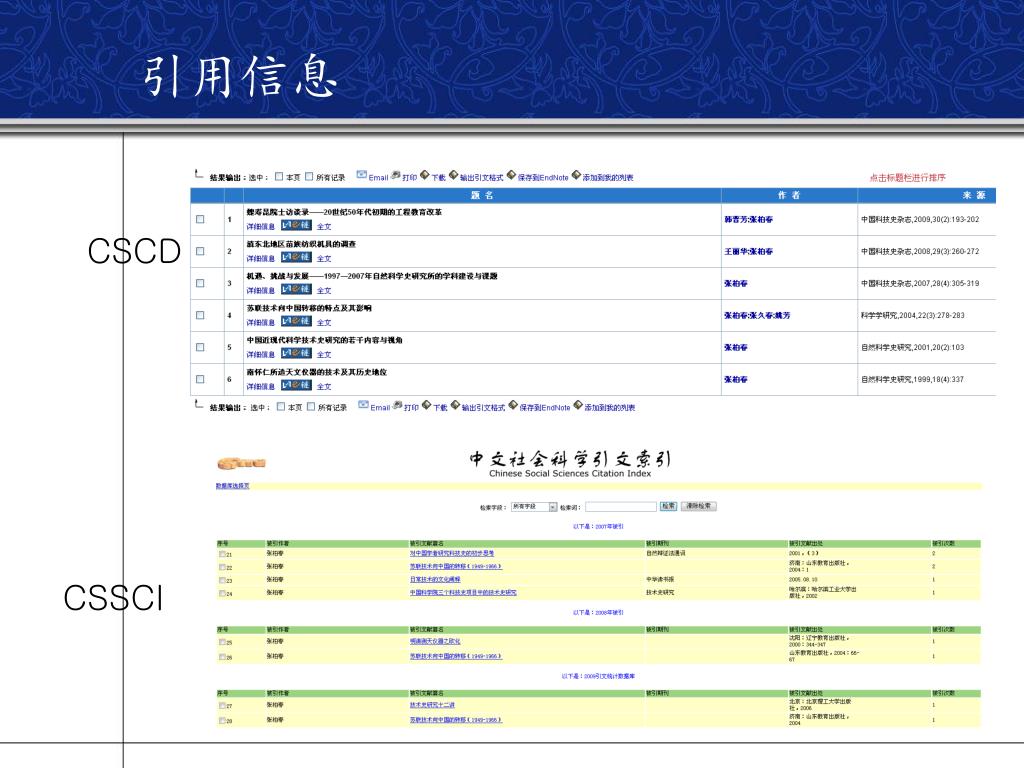Click 保存到EndNote in the lower CSCD toolbar
The image size is (1024, 768).
coord(545,408)
